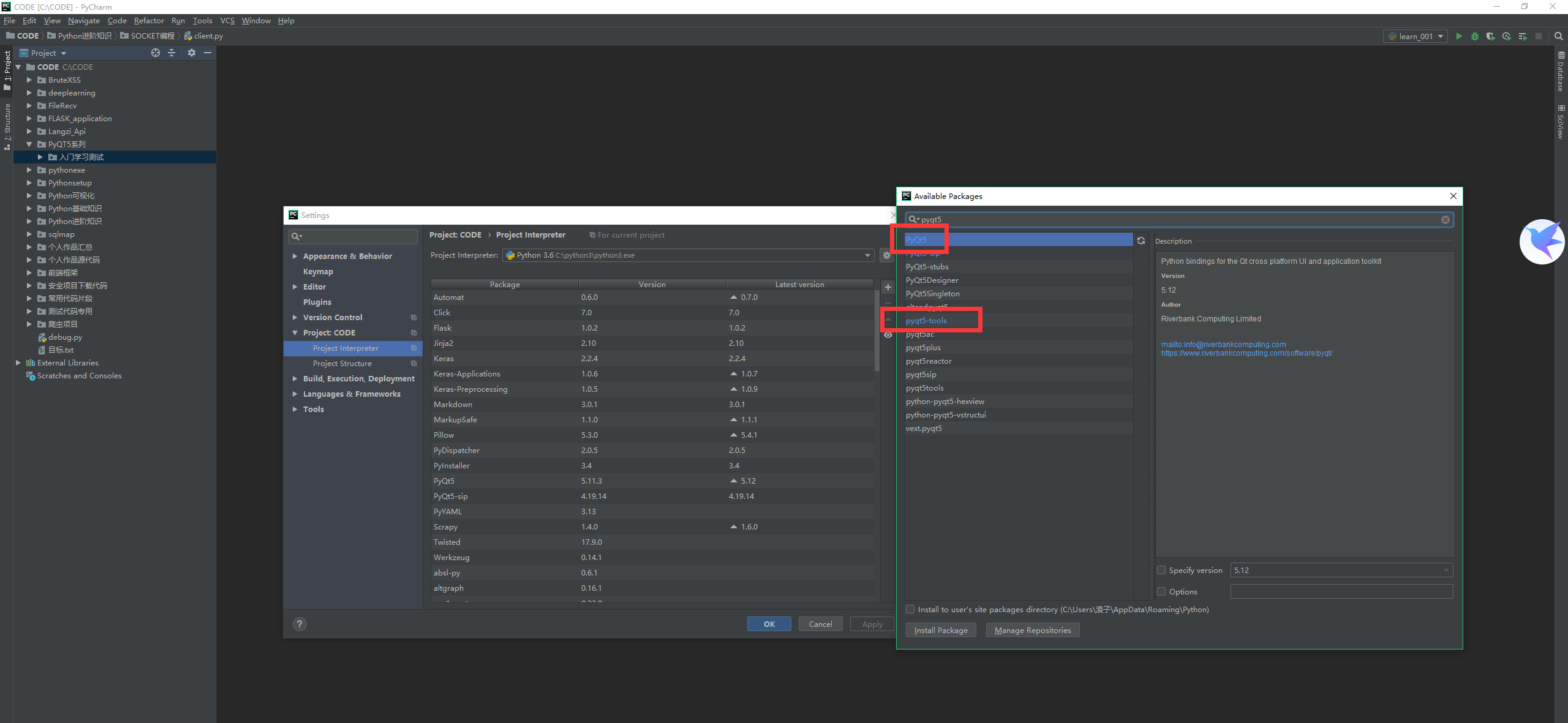Toggle the eye icon showing early releases
Viewport: 1568px width, 723px height.
click(x=888, y=335)
